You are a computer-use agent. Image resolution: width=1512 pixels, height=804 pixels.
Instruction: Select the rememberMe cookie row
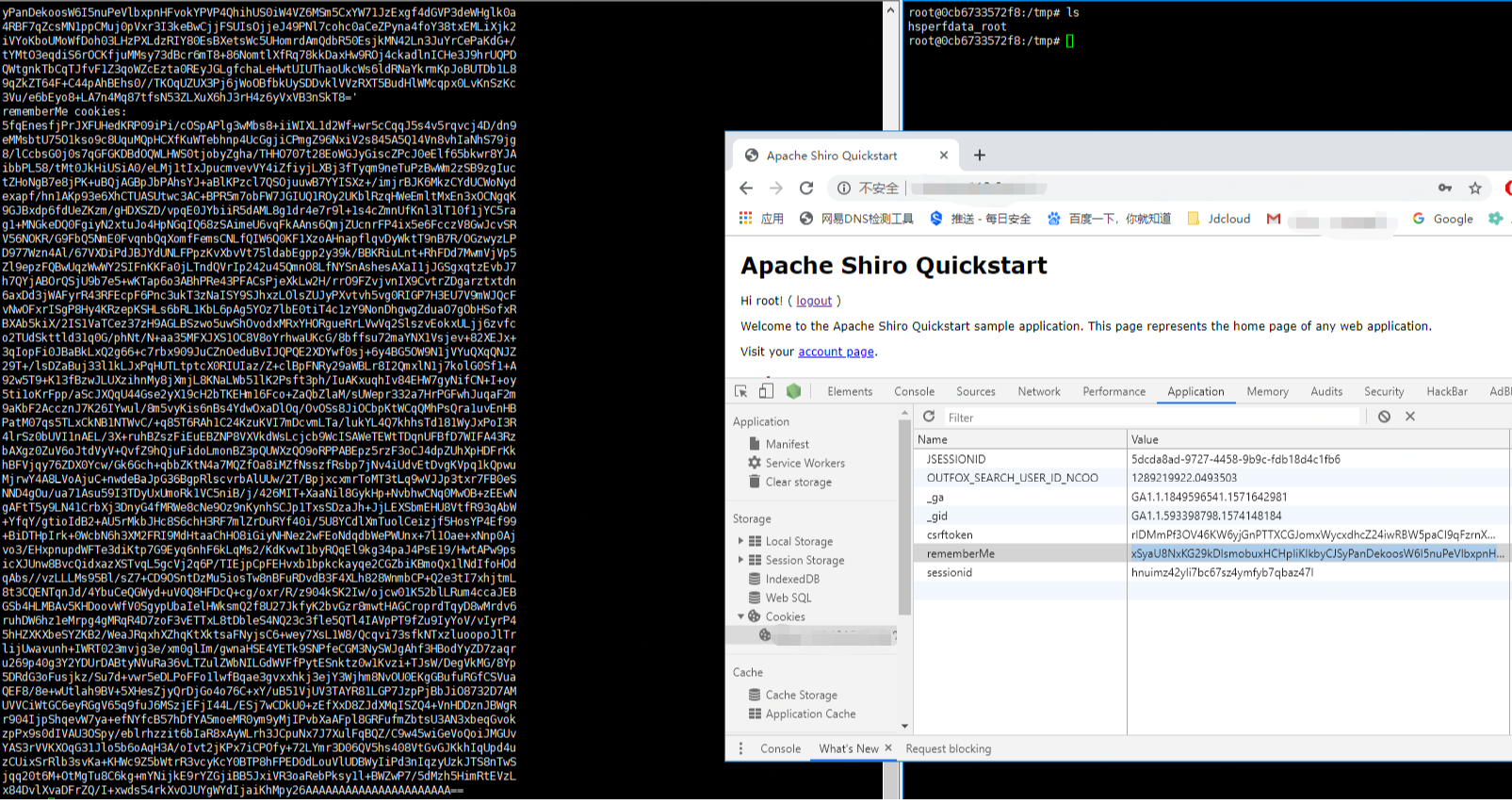(1212, 553)
